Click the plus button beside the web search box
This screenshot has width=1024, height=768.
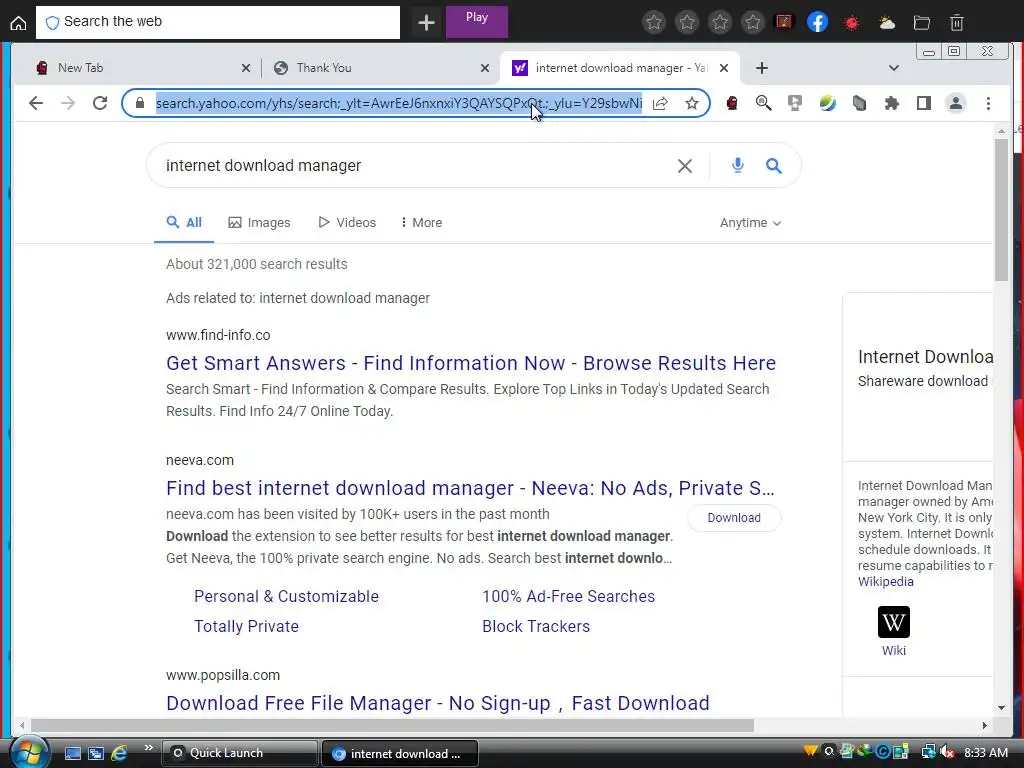pyautogui.click(x=426, y=23)
